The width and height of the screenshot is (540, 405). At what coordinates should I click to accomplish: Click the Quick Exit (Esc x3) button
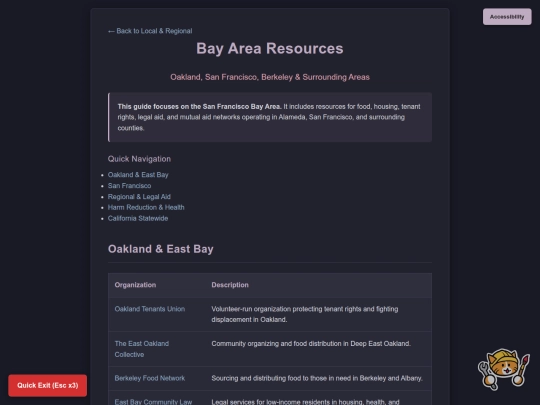[48, 385]
